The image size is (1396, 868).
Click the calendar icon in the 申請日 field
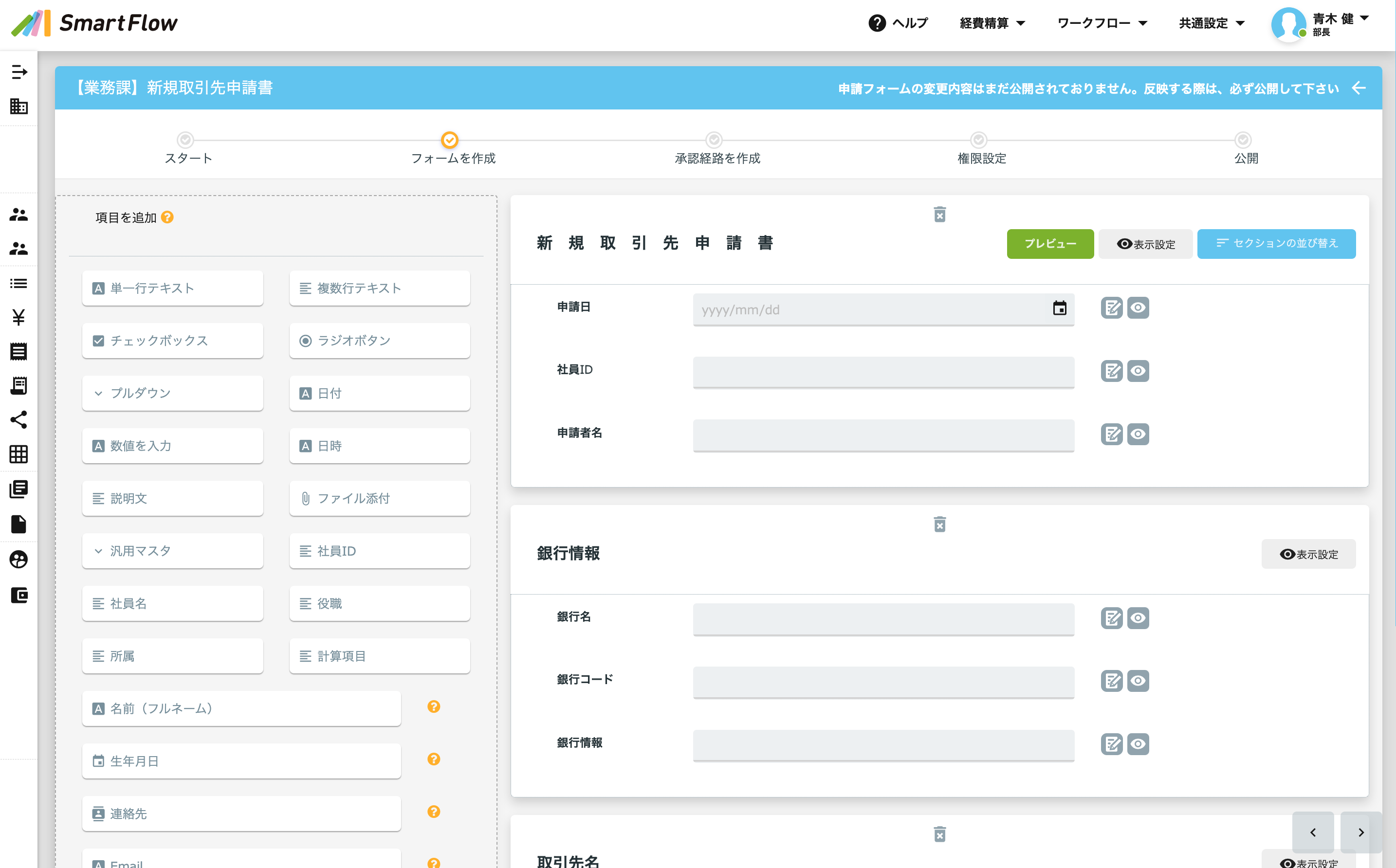coord(1060,308)
